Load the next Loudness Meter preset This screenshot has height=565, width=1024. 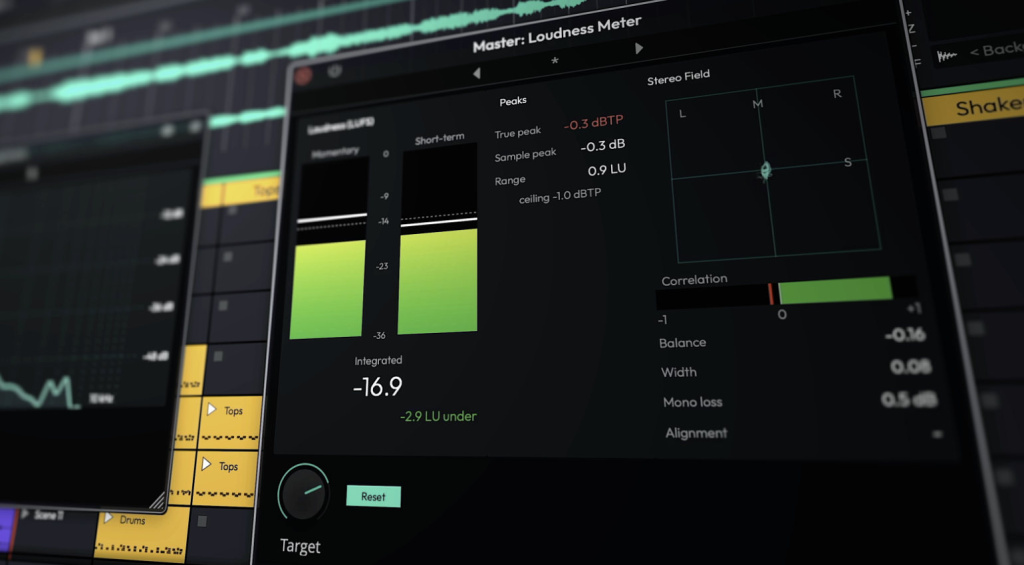pos(639,48)
